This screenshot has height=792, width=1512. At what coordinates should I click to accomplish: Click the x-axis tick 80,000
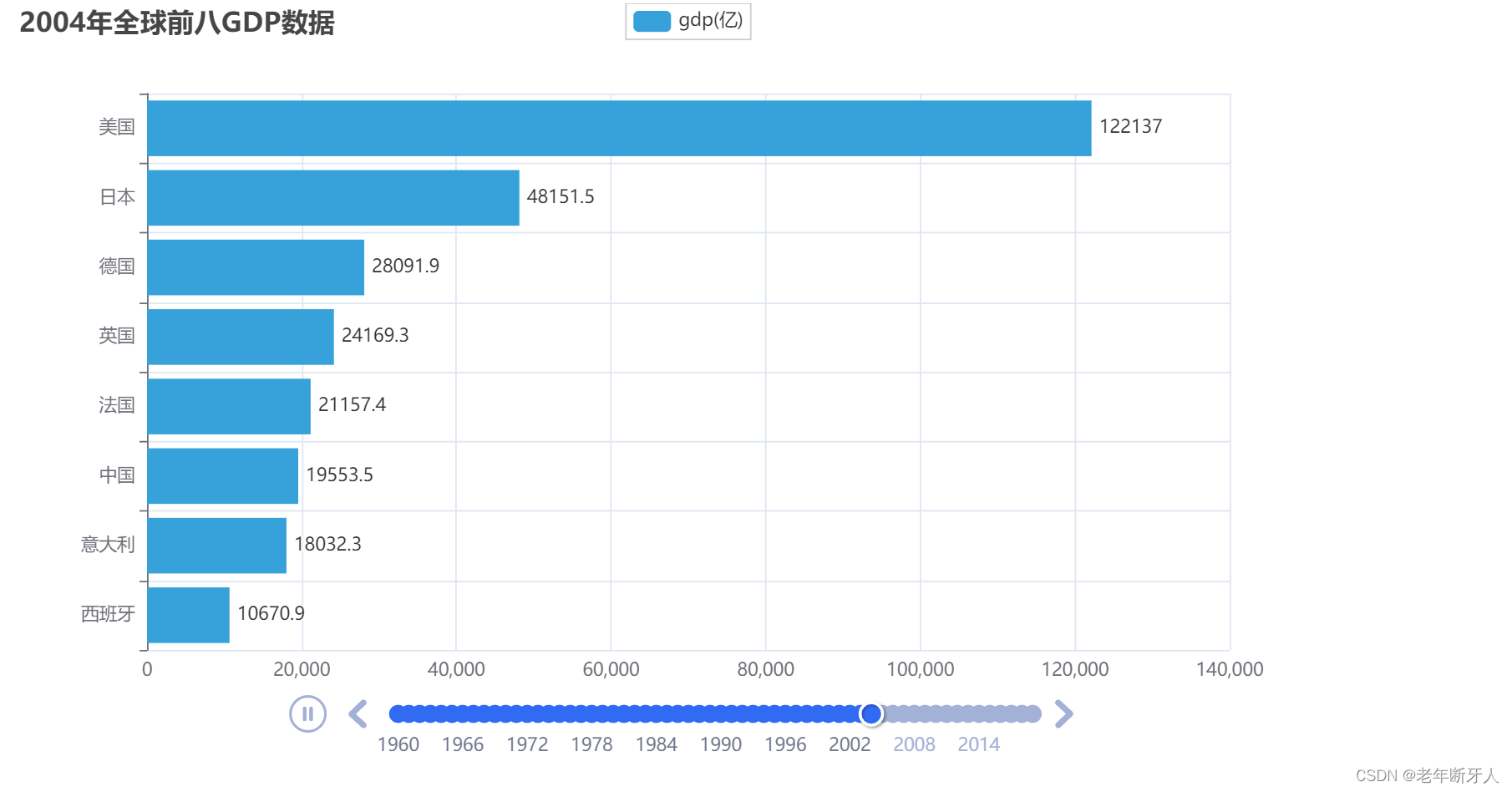pos(765,669)
